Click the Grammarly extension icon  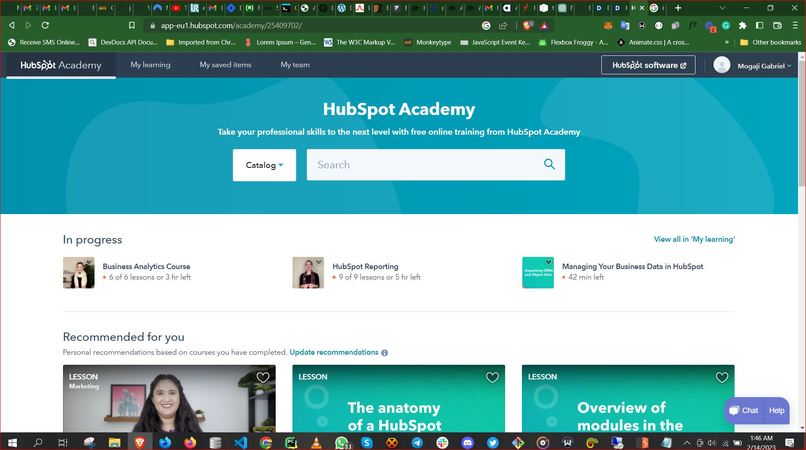(726, 25)
